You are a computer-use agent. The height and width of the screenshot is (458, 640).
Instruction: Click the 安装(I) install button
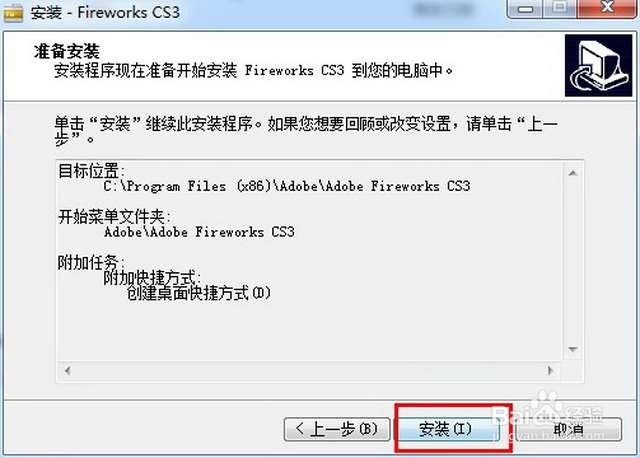[x=449, y=429]
